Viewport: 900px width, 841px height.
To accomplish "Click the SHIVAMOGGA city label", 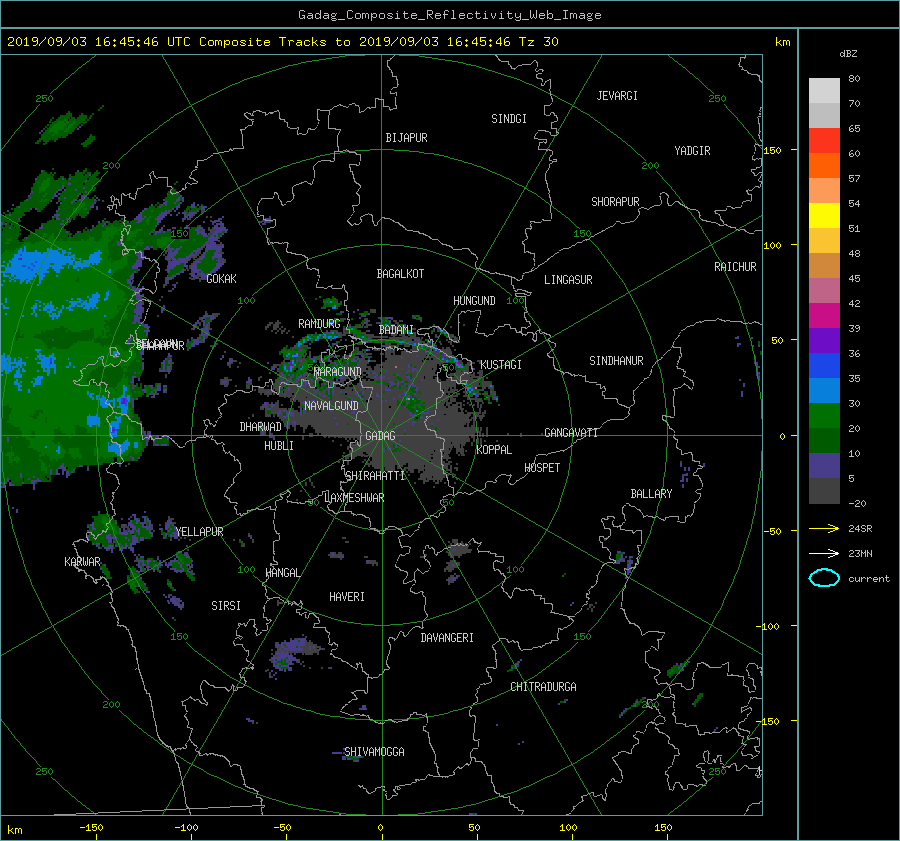I will point(374,751).
